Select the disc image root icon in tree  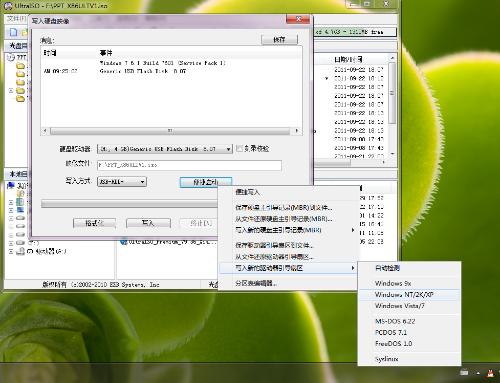click(11, 57)
